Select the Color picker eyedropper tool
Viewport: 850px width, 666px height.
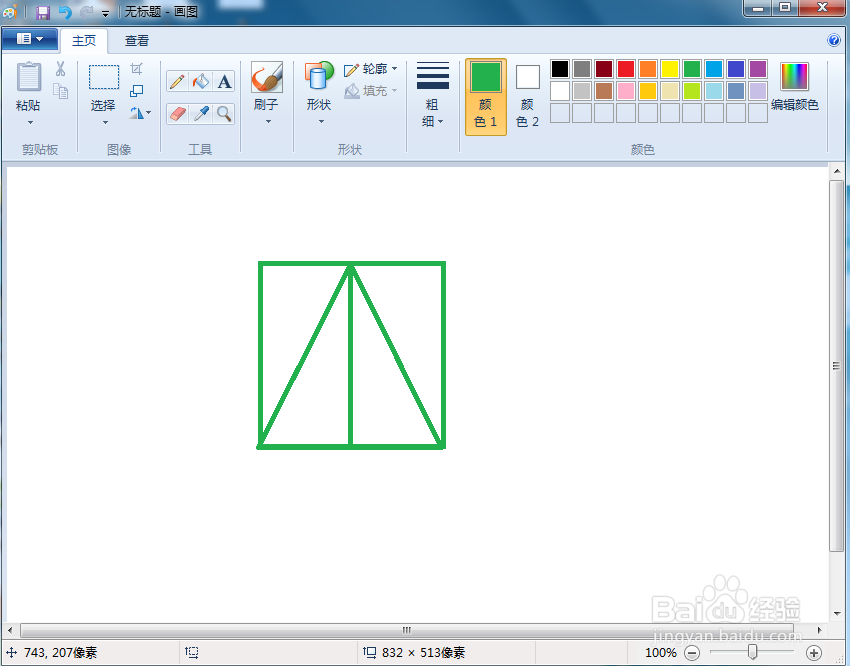click(201, 114)
